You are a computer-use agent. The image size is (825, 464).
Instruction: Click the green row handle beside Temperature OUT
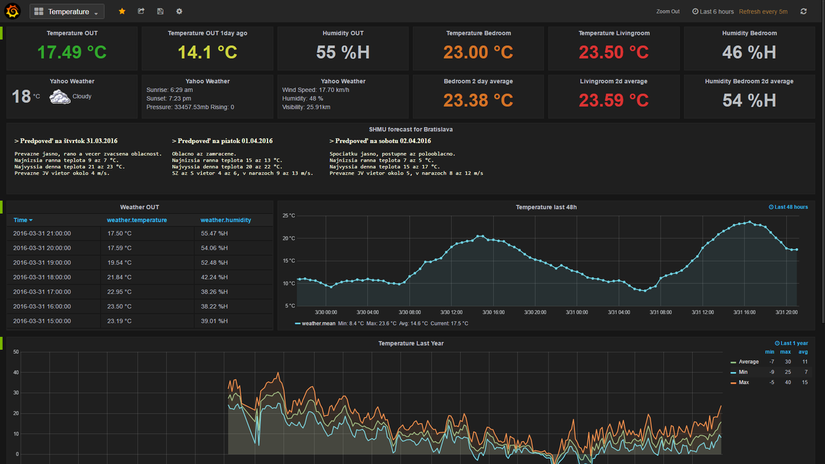tap(2, 33)
